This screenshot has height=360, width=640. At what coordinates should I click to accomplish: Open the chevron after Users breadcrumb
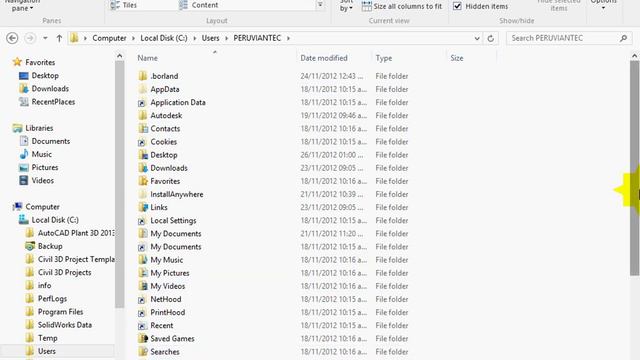pyautogui.click(x=227, y=38)
